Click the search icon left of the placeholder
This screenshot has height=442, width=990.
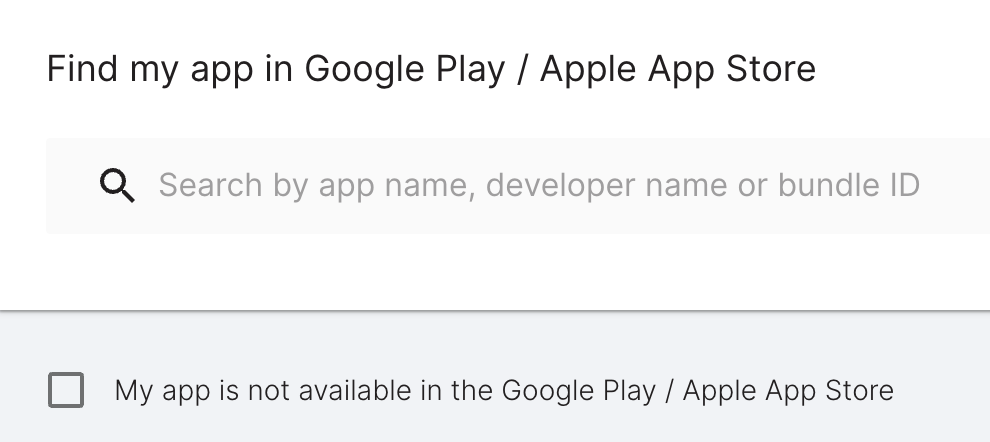tap(117, 186)
